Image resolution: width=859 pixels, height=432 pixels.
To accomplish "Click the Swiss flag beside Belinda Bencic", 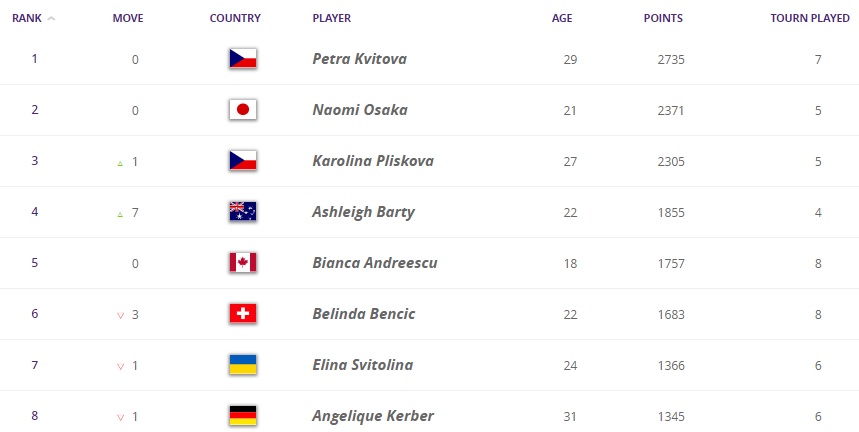I will [243, 314].
